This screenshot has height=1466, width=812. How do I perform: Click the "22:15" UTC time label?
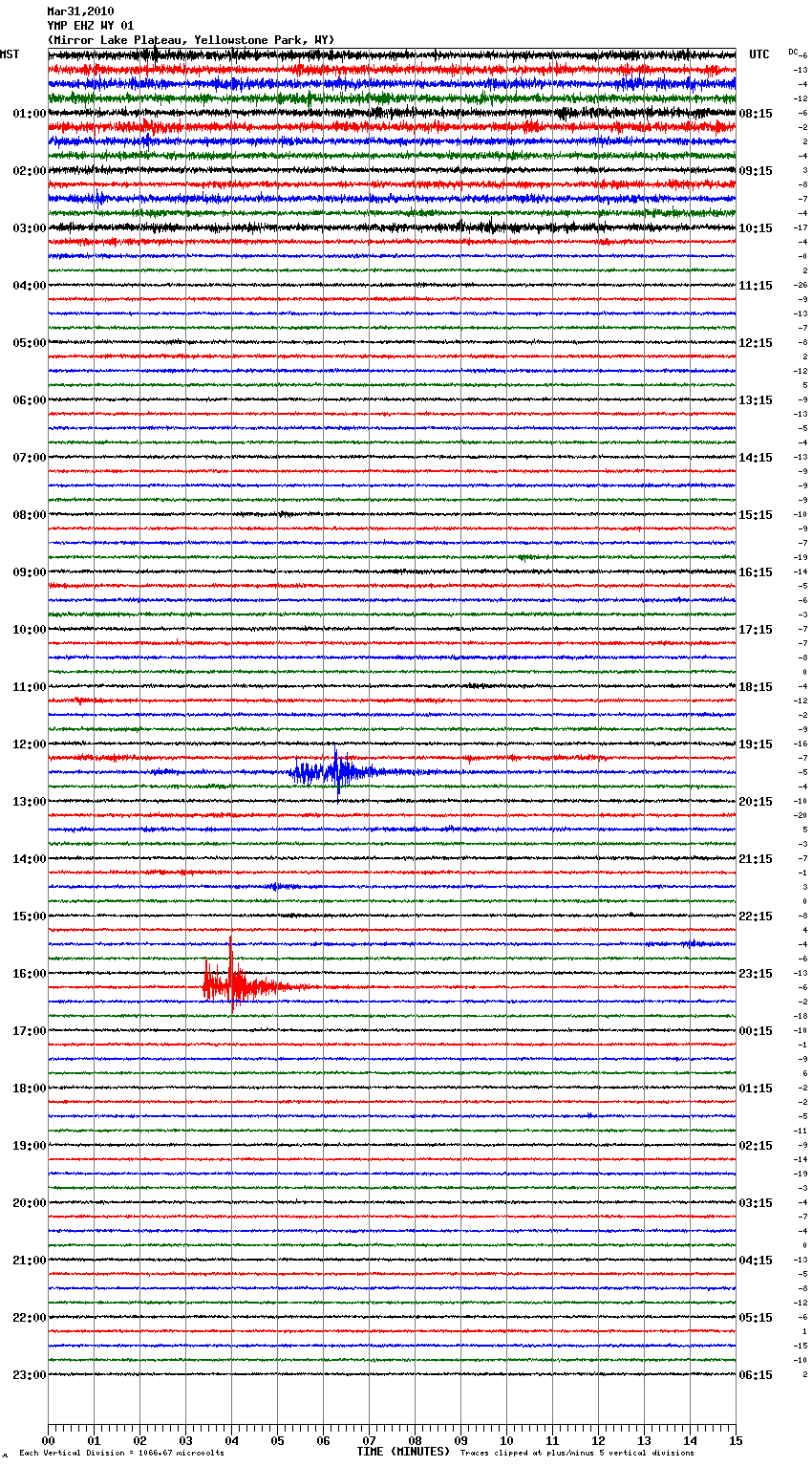[756, 916]
